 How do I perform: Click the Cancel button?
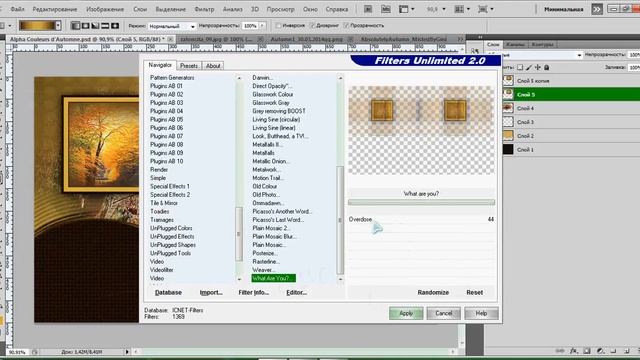444,313
